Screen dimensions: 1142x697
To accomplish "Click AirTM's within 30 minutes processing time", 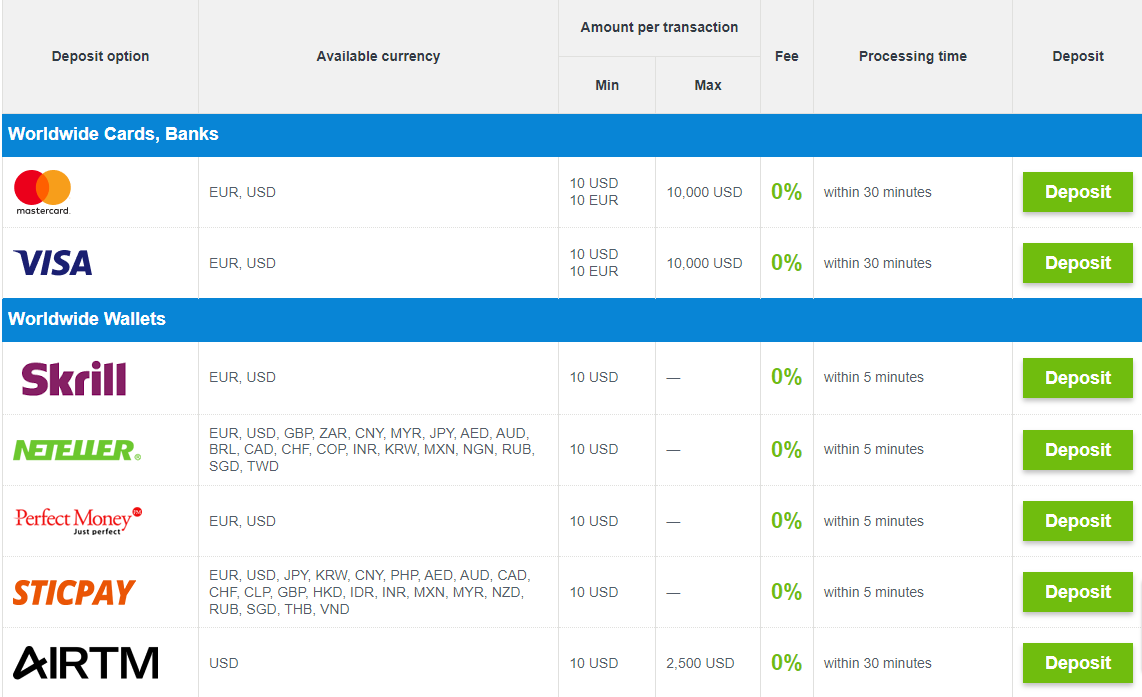I will 878,663.
